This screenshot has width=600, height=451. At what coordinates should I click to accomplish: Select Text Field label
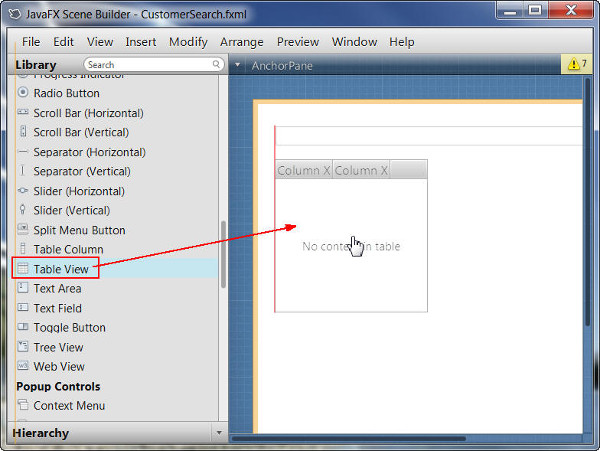tap(57, 308)
